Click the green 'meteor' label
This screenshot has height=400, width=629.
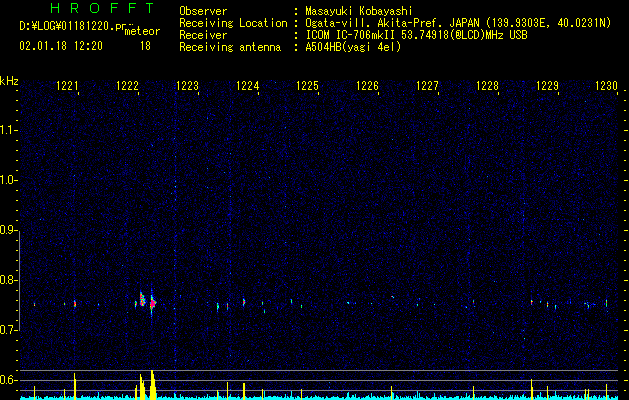coord(142,31)
